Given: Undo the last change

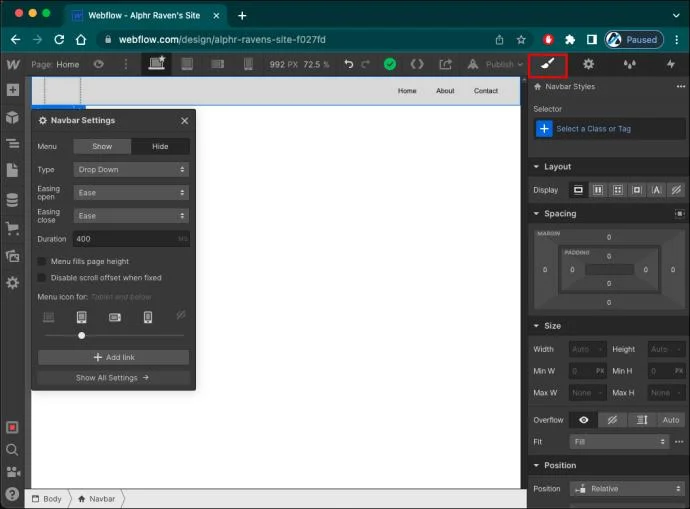Looking at the screenshot, I should click(x=349, y=64).
